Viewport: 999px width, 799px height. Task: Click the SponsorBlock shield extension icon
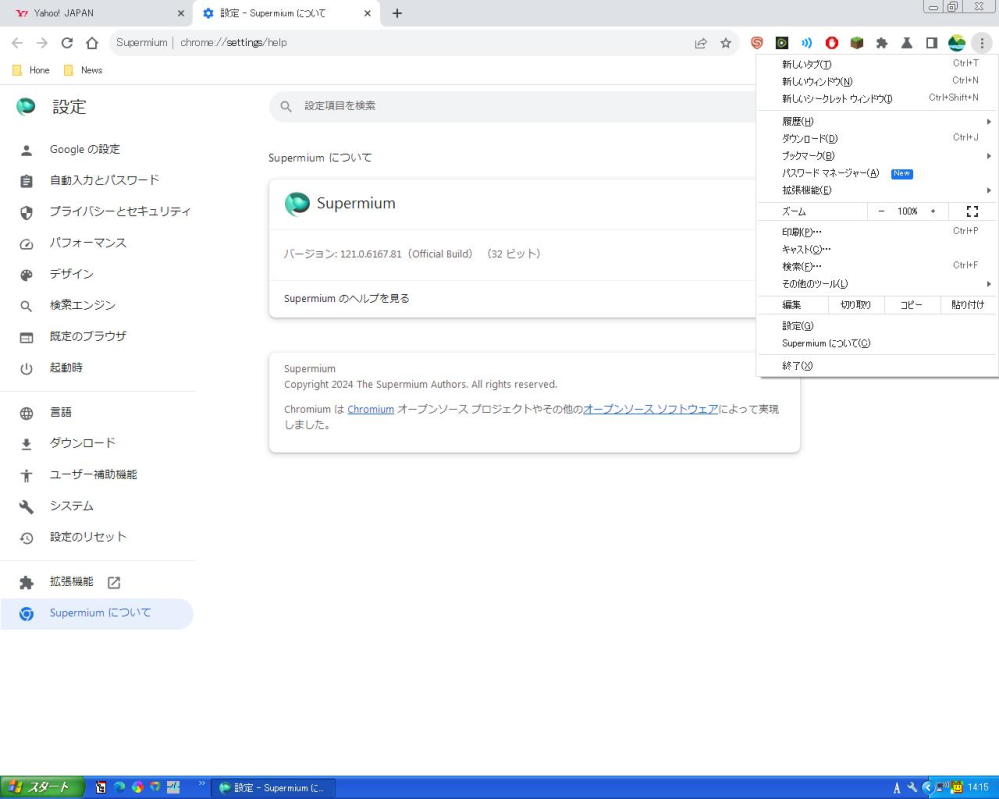[x=756, y=43]
